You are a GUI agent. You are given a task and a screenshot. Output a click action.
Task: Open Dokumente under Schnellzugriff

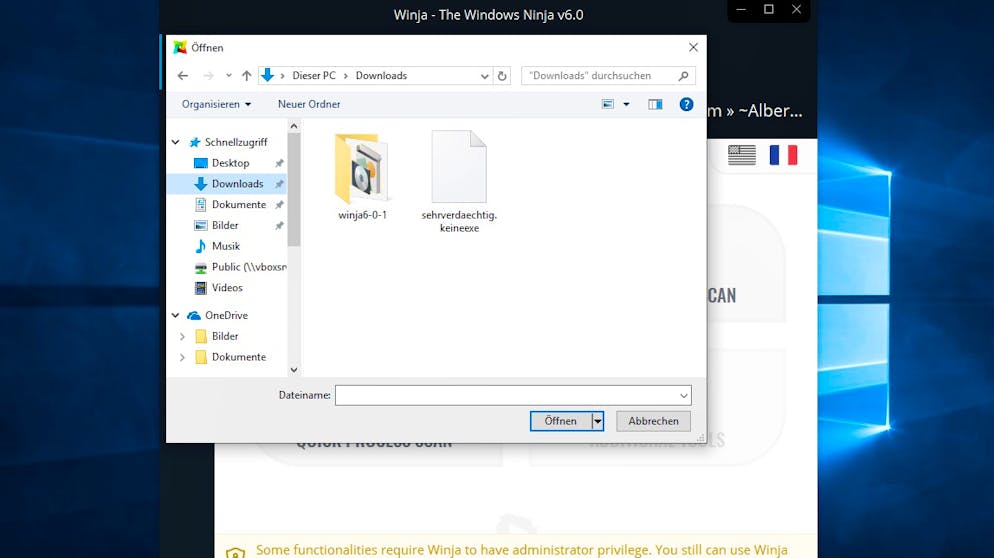[238, 205]
